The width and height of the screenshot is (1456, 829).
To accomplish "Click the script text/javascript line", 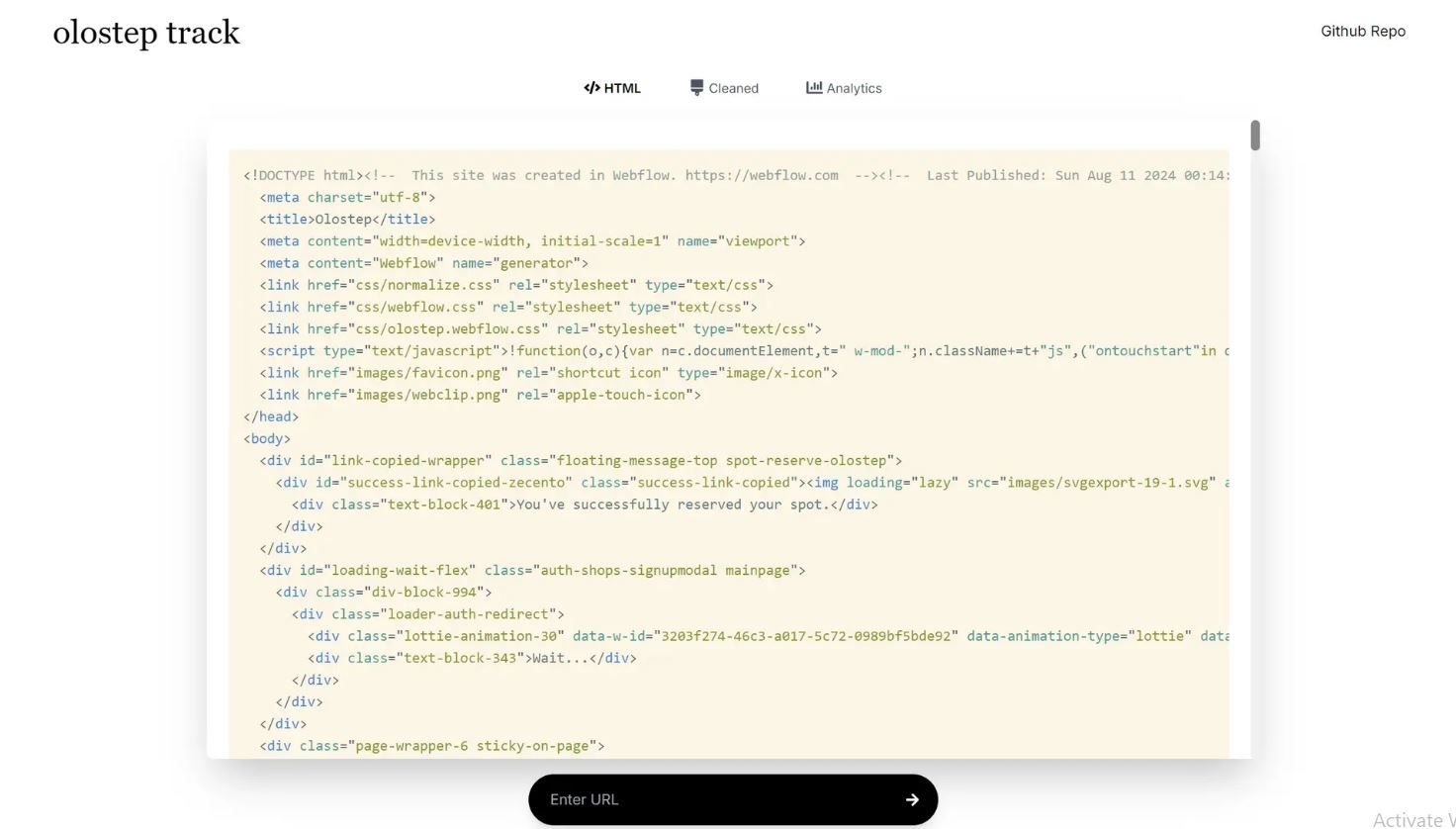I will point(744,350).
